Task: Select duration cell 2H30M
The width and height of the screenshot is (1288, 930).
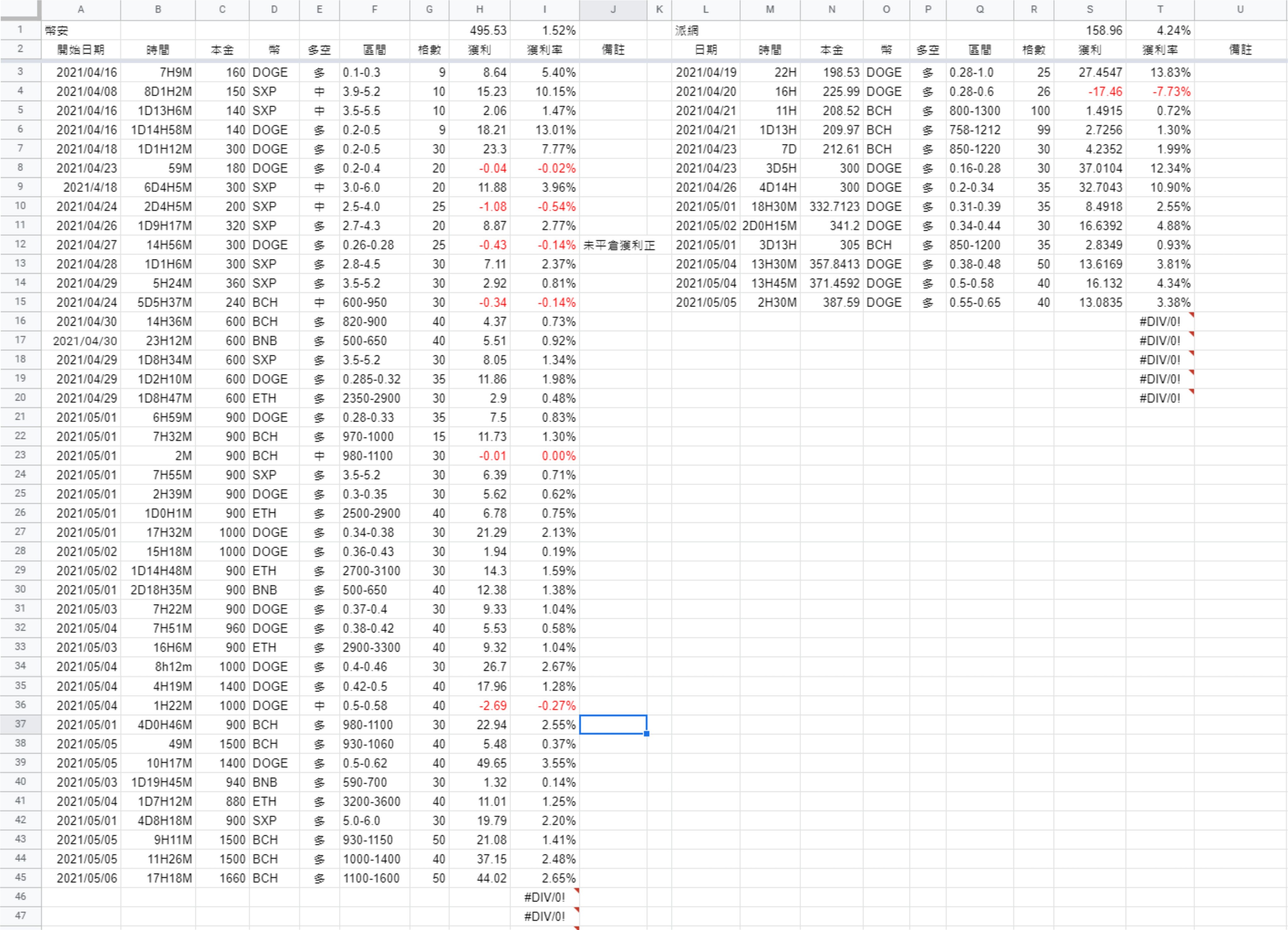Action: pyautogui.click(x=770, y=302)
